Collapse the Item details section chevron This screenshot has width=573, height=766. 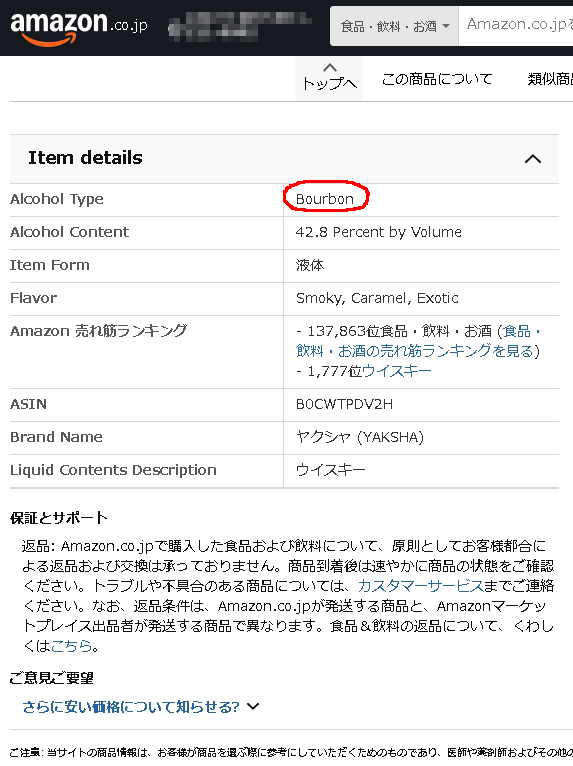(x=532, y=159)
